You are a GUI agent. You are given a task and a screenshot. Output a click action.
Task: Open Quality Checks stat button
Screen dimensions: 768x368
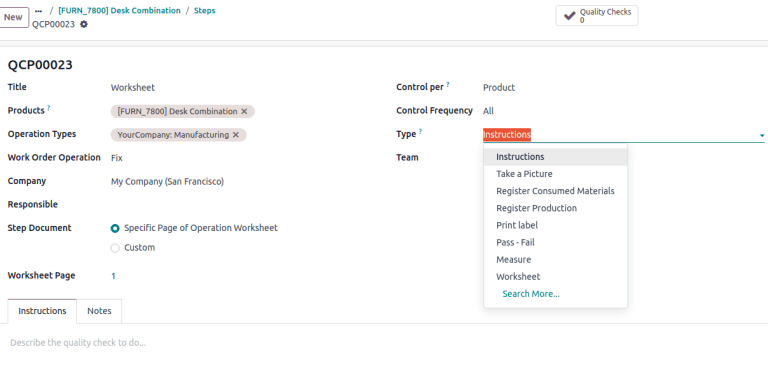click(597, 16)
